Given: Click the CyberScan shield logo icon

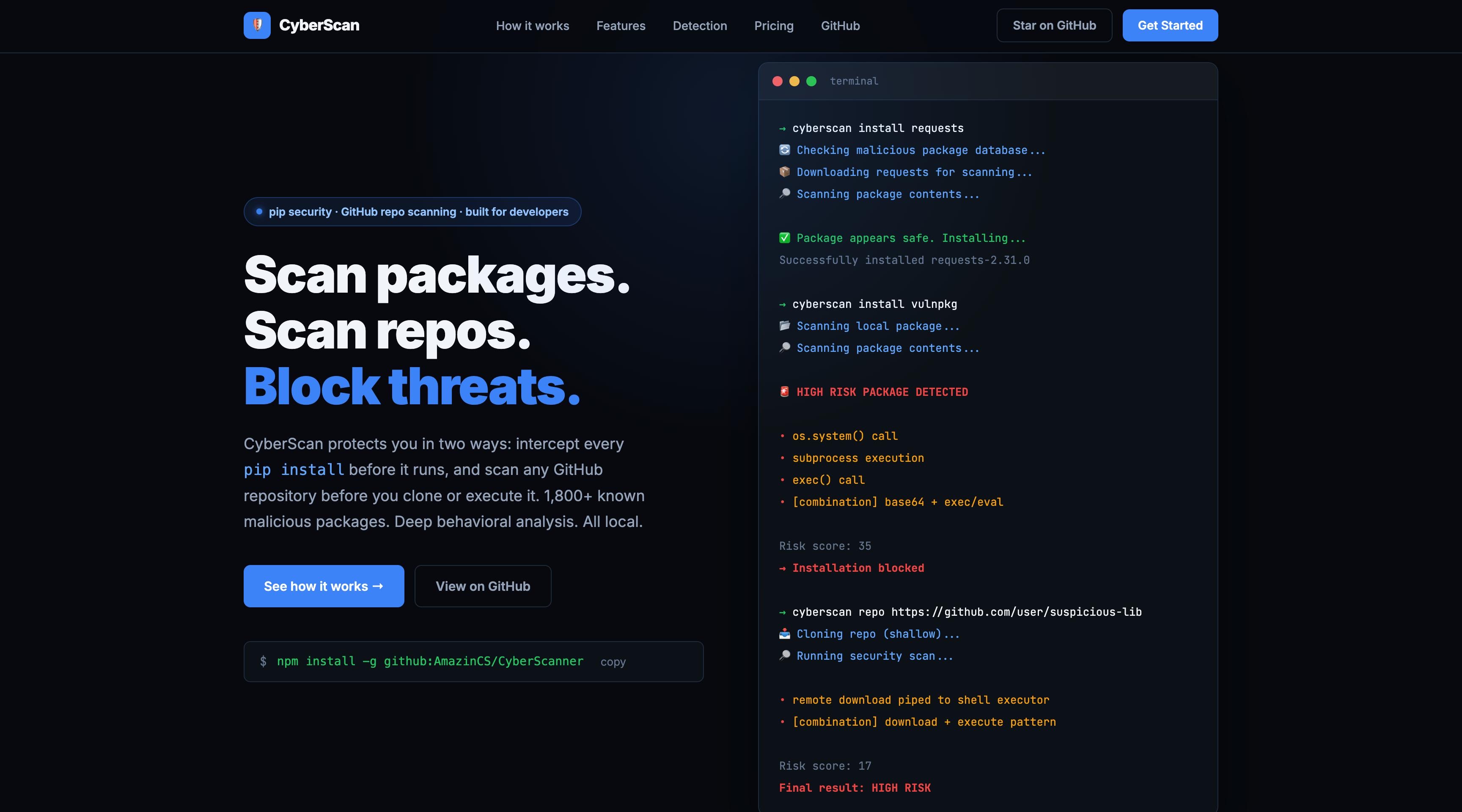Looking at the screenshot, I should click(x=257, y=25).
